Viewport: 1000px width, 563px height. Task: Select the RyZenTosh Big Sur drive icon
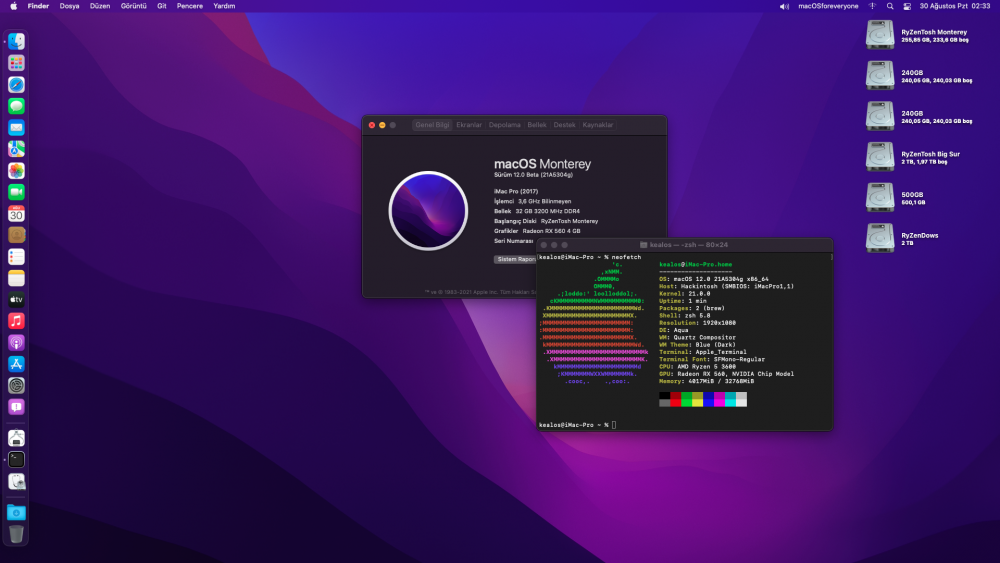[879, 157]
